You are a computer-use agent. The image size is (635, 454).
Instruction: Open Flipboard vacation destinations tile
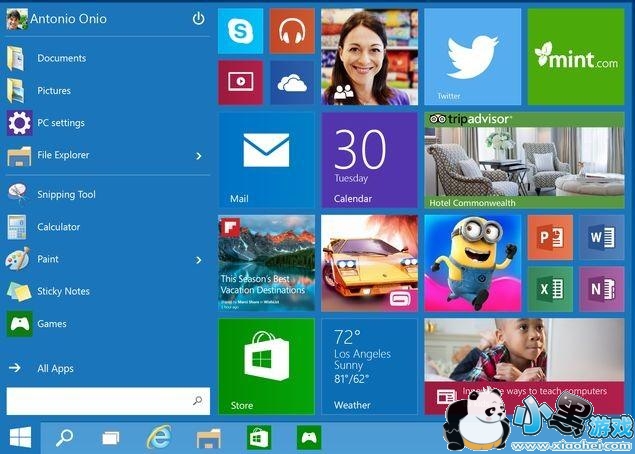266,263
